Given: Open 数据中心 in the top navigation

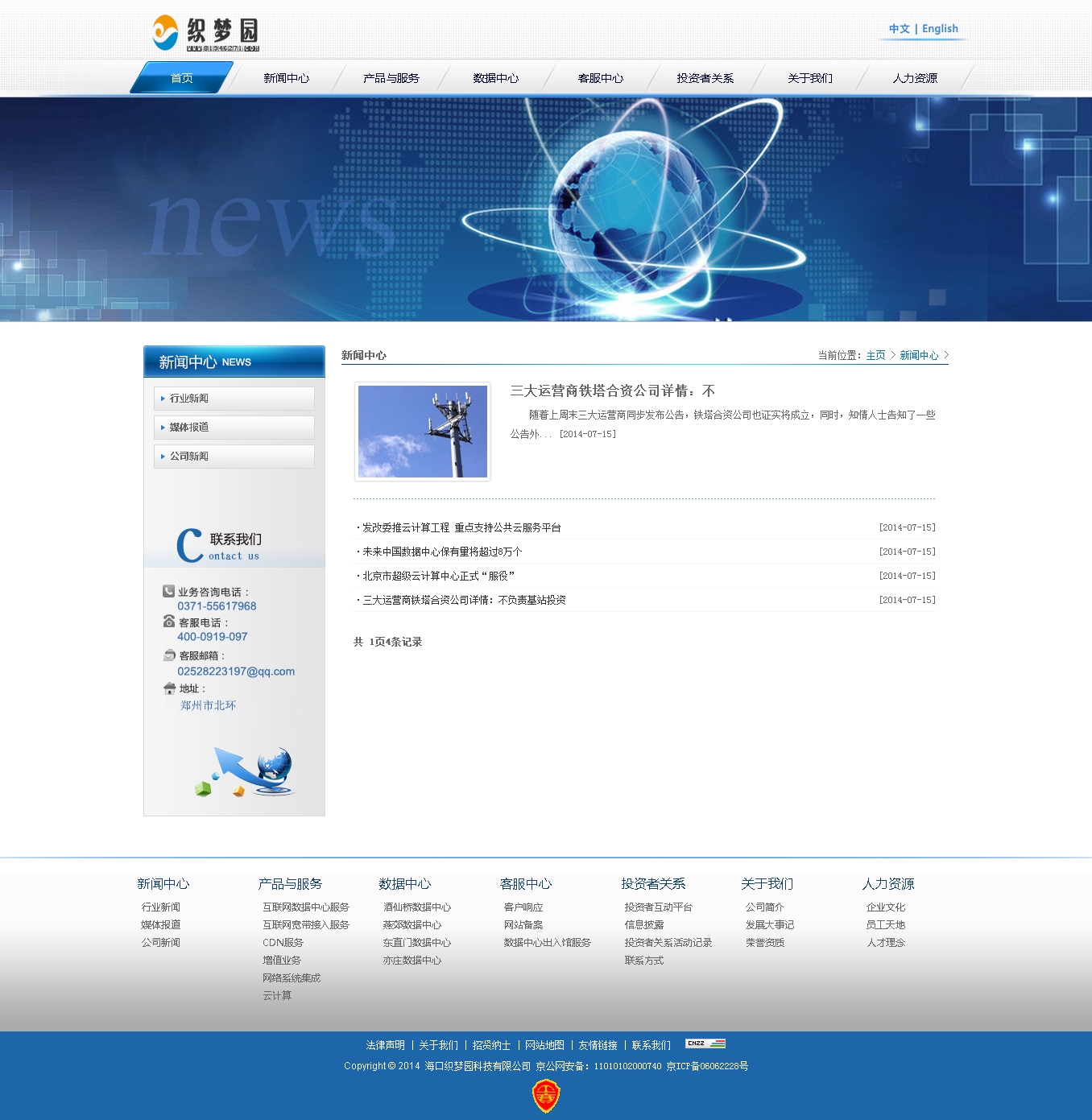Looking at the screenshot, I should click(x=496, y=78).
